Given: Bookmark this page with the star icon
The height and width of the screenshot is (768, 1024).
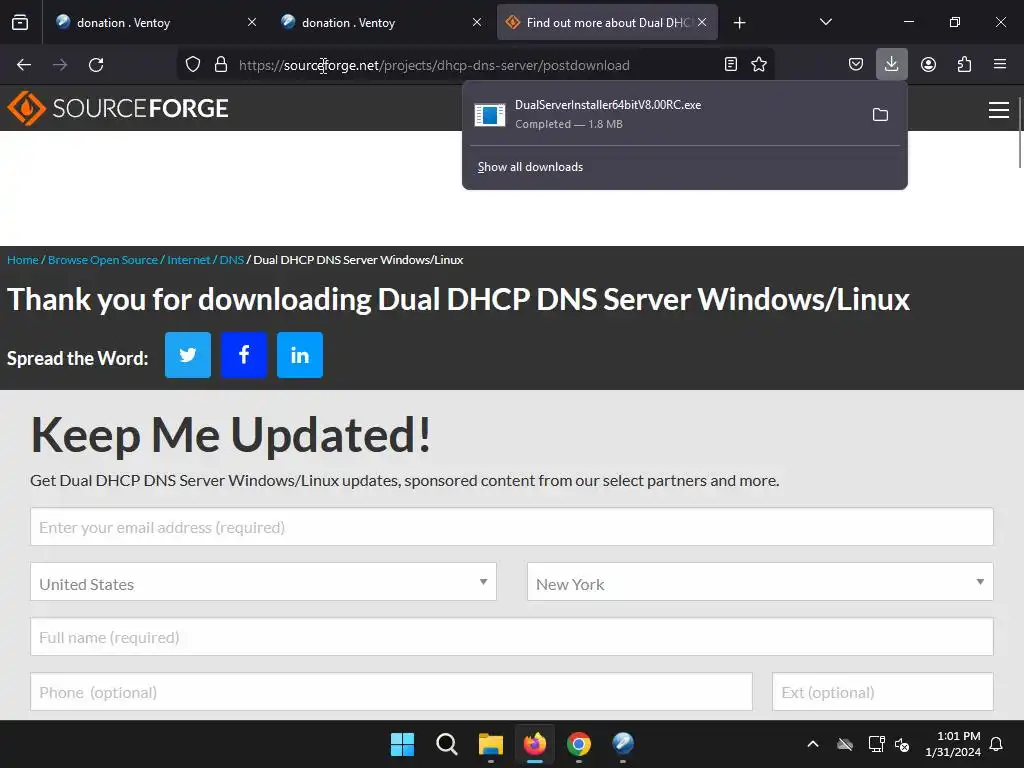Looking at the screenshot, I should (x=759, y=64).
